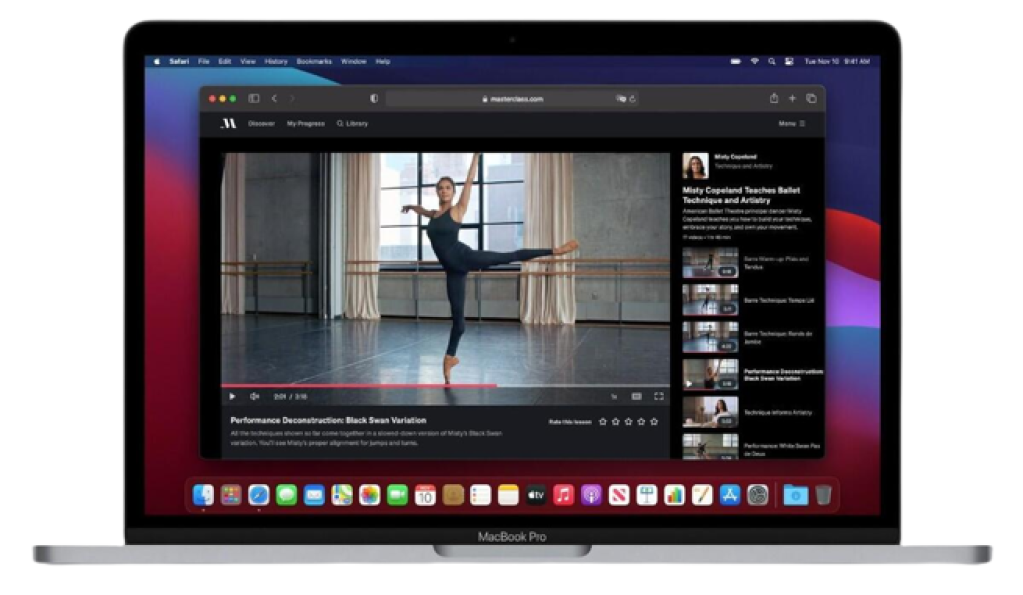Image resolution: width=1023 pixels, height=595 pixels.
Task: Toggle play/pause on the video
Action: pyautogui.click(x=233, y=394)
